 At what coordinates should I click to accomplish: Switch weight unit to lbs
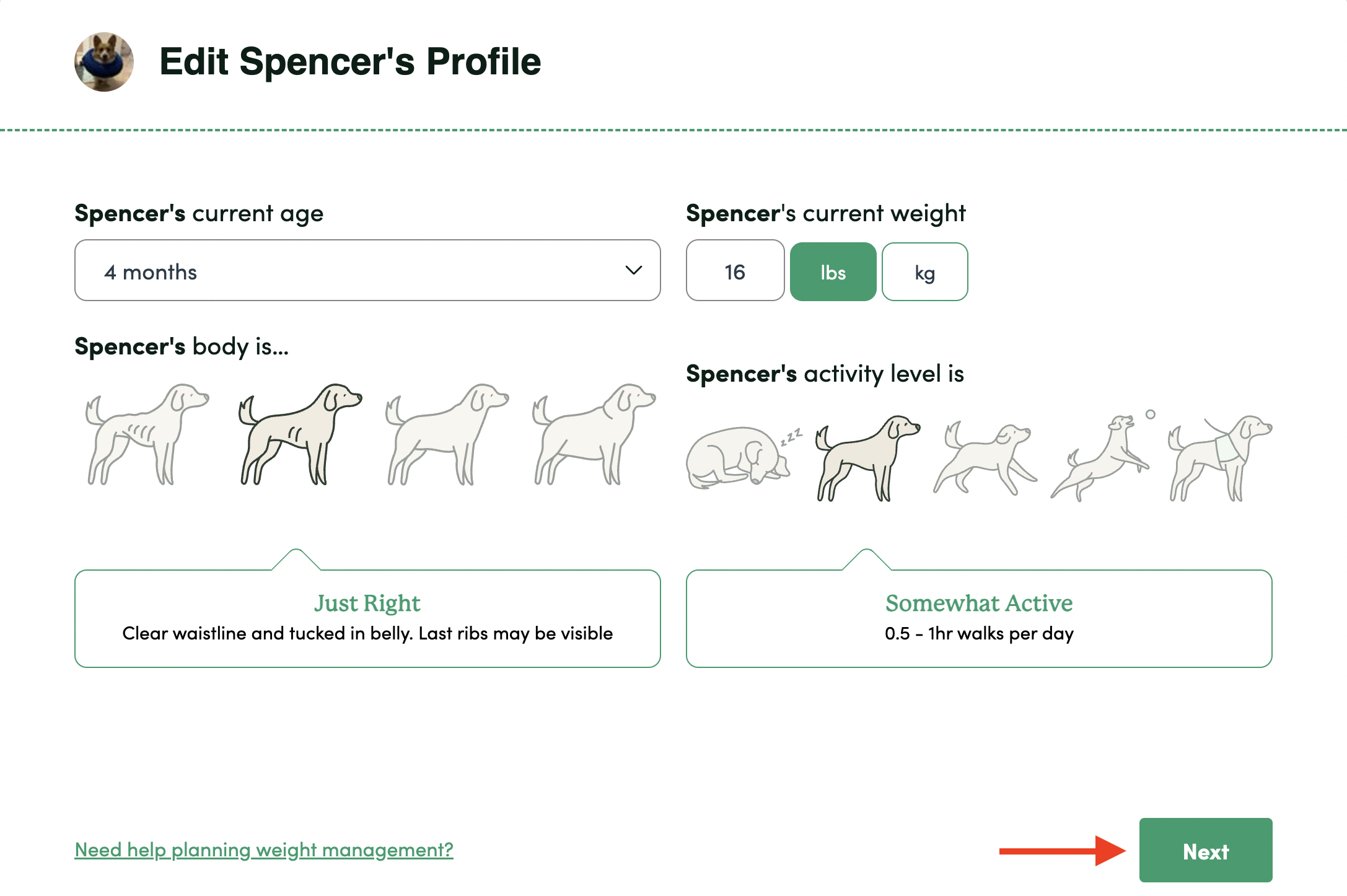point(833,272)
